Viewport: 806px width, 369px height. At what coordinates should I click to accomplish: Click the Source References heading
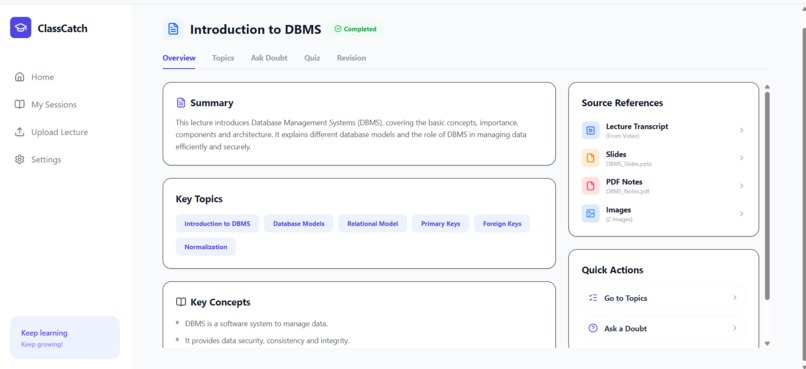coord(622,103)
